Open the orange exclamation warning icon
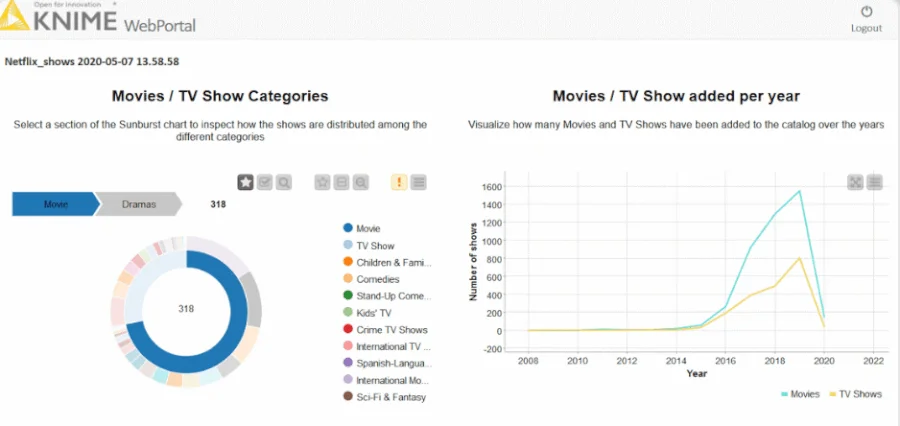This screenshot has height=426, width=900. tap(399, 183)
